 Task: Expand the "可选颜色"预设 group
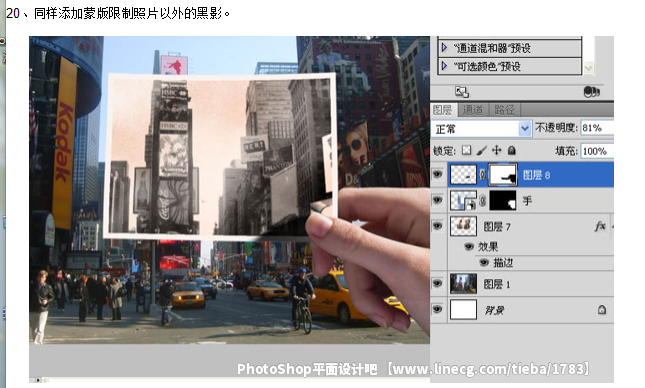(x=444, y=65)
